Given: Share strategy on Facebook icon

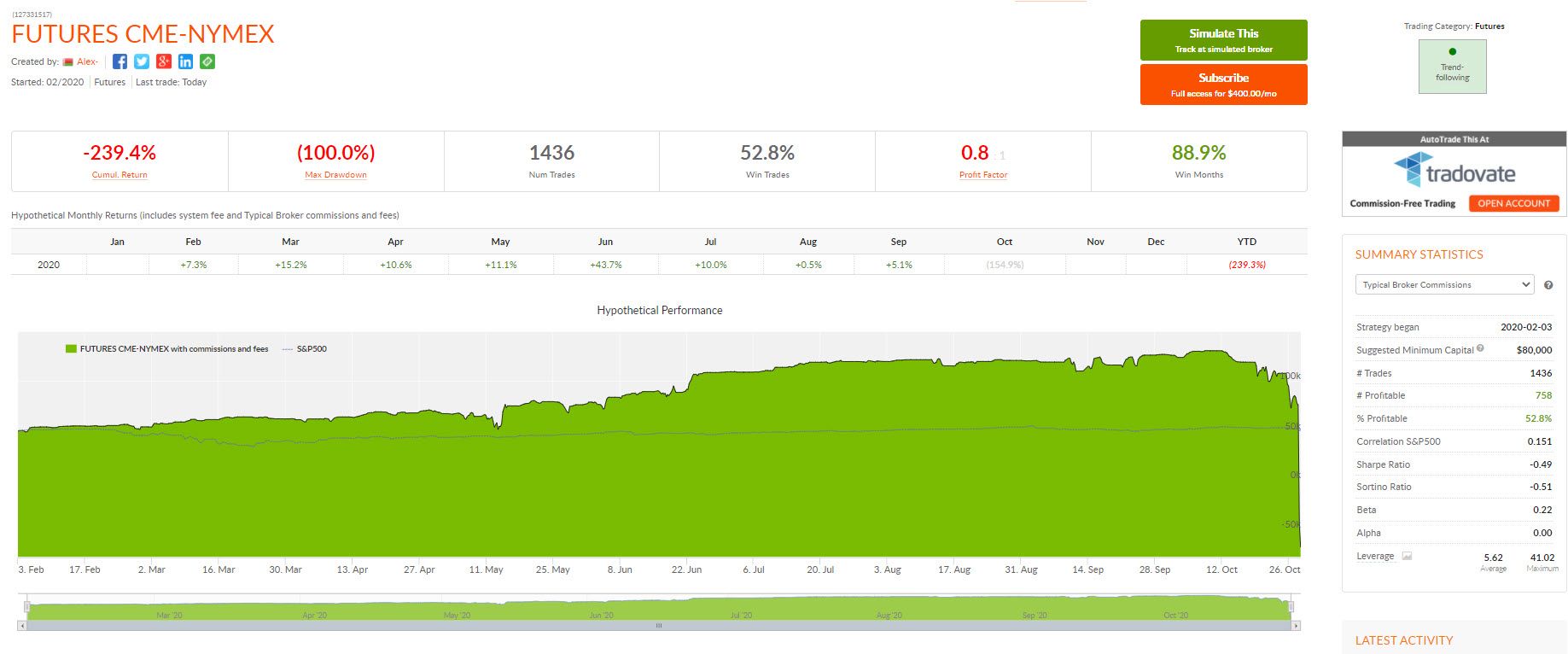Looking at the screenshot, I should 119,61.
